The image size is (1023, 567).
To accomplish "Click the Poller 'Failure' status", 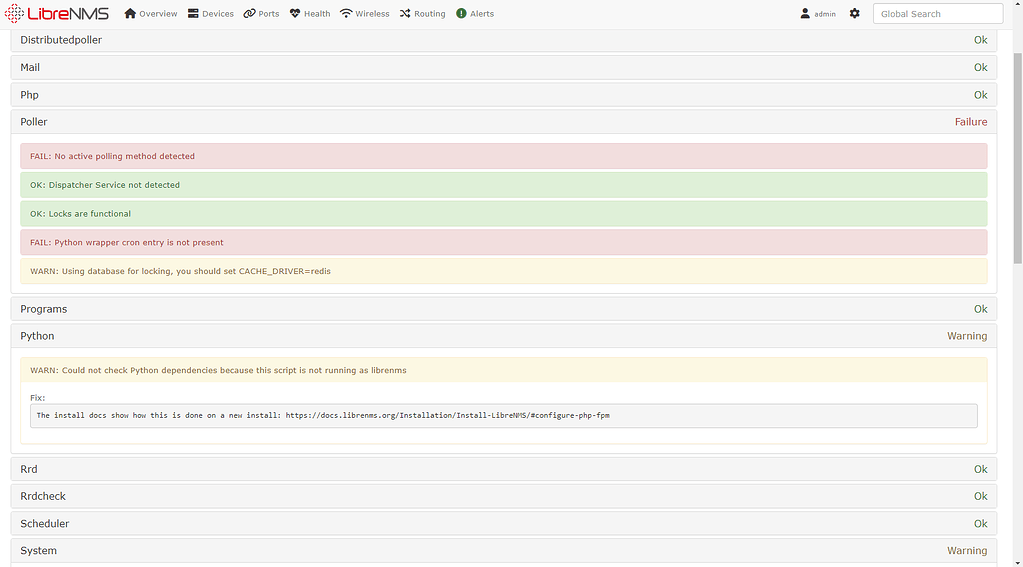I will coord(971,122).
